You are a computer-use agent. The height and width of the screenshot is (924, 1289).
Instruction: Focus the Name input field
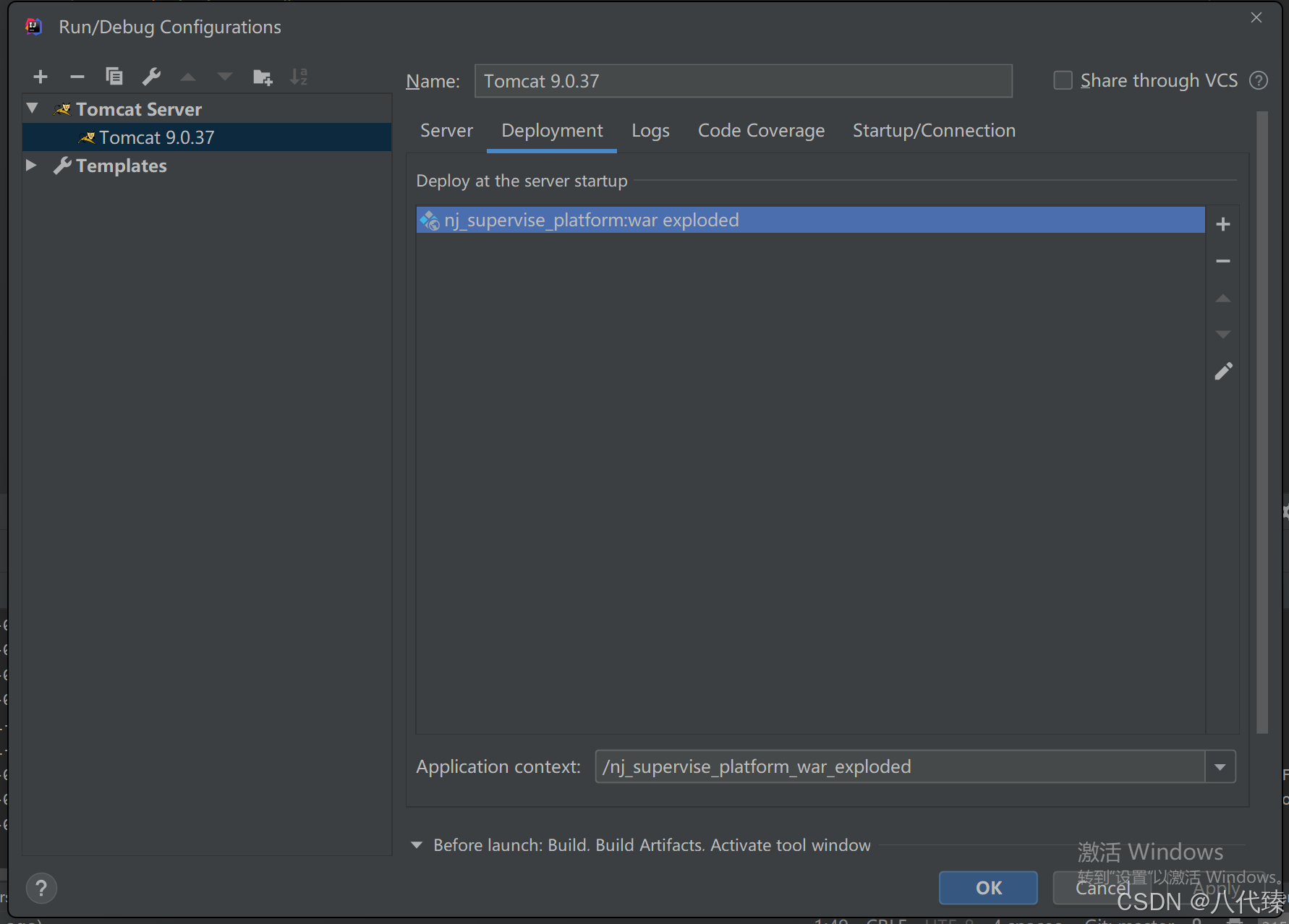click(743, 81)
